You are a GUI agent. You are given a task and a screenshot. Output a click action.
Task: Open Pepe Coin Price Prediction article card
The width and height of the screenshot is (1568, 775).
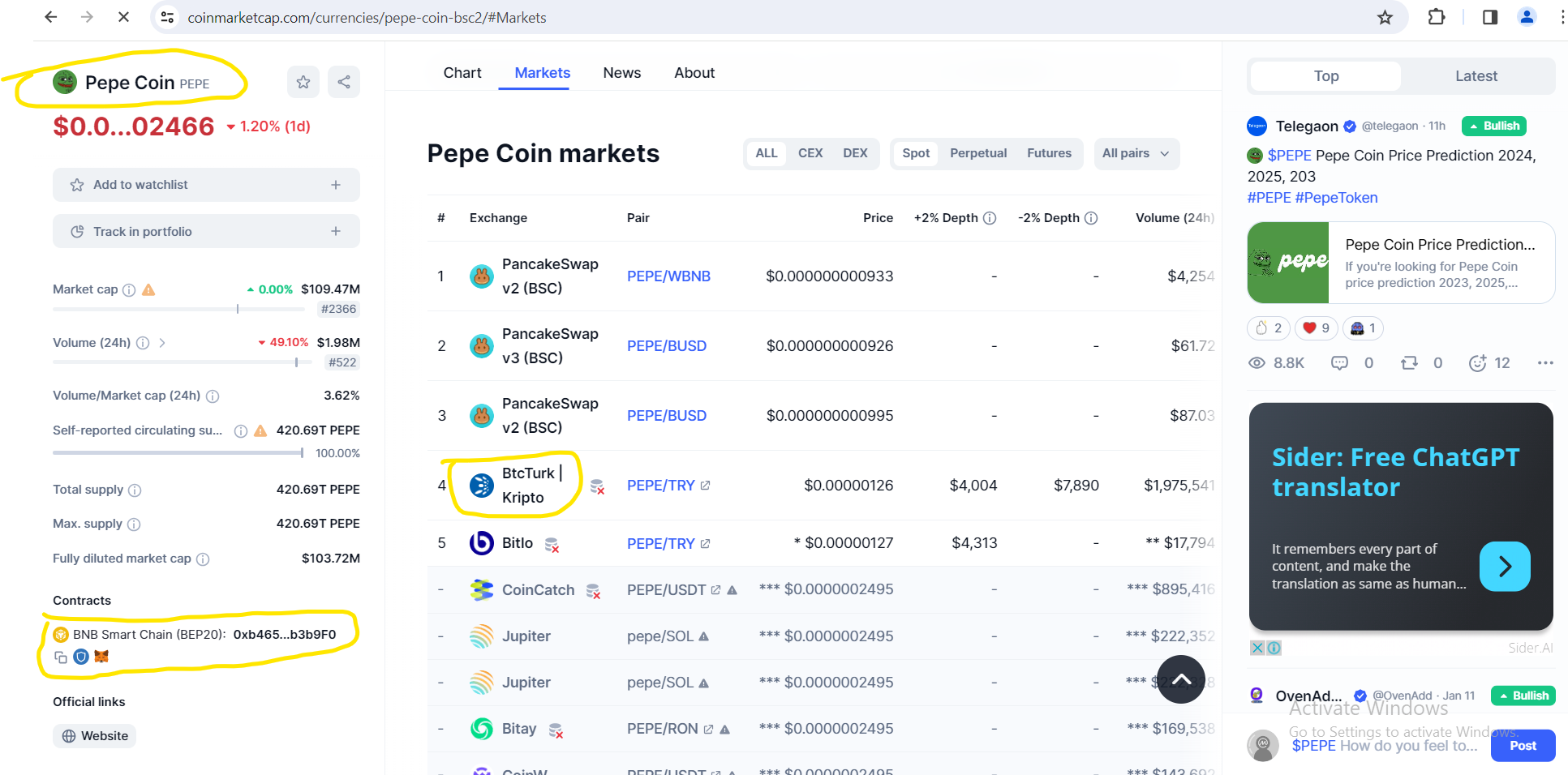click(x=1401, y=263)
